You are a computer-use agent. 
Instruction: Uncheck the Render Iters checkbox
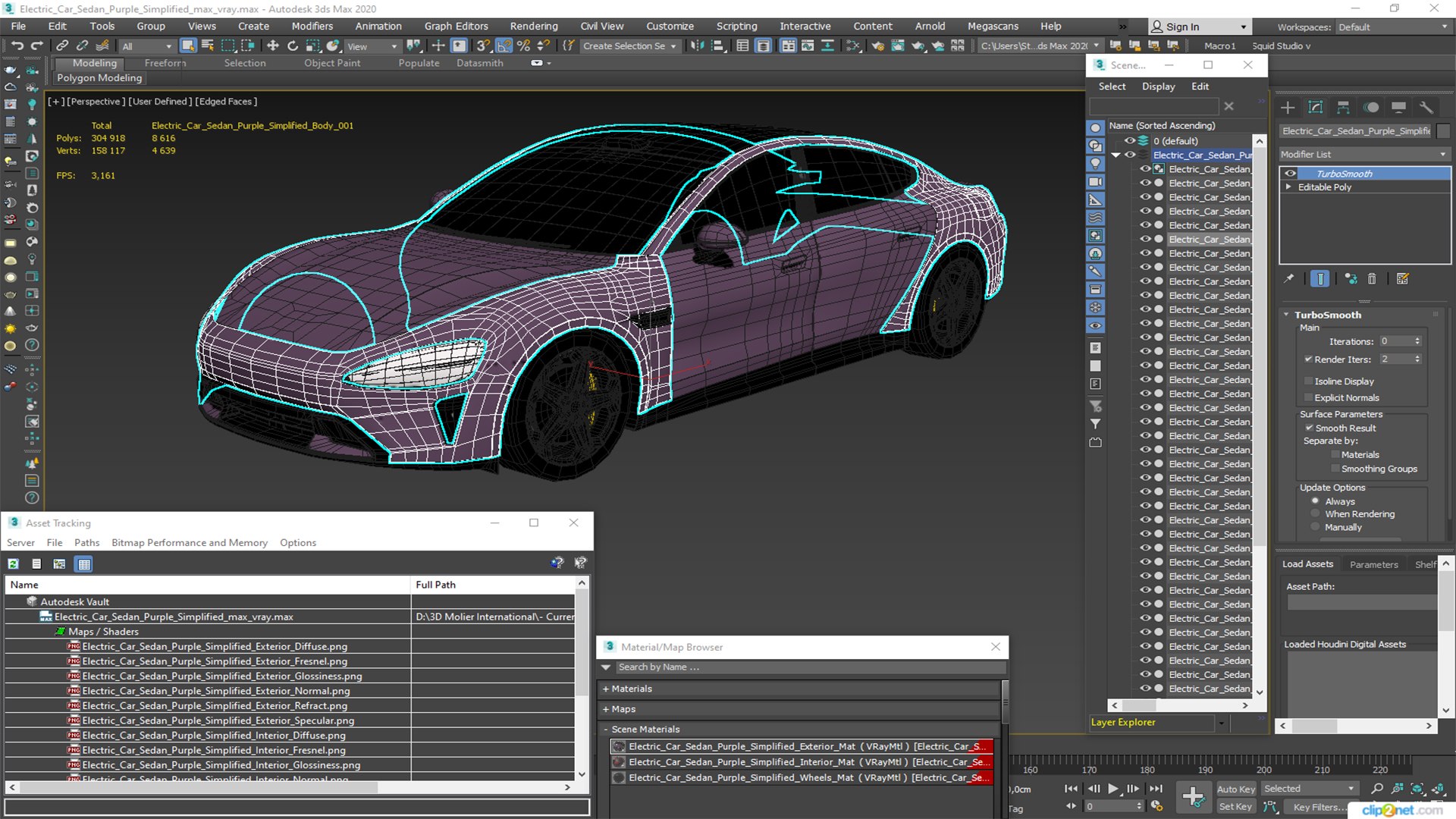(x=1309, y=359)
